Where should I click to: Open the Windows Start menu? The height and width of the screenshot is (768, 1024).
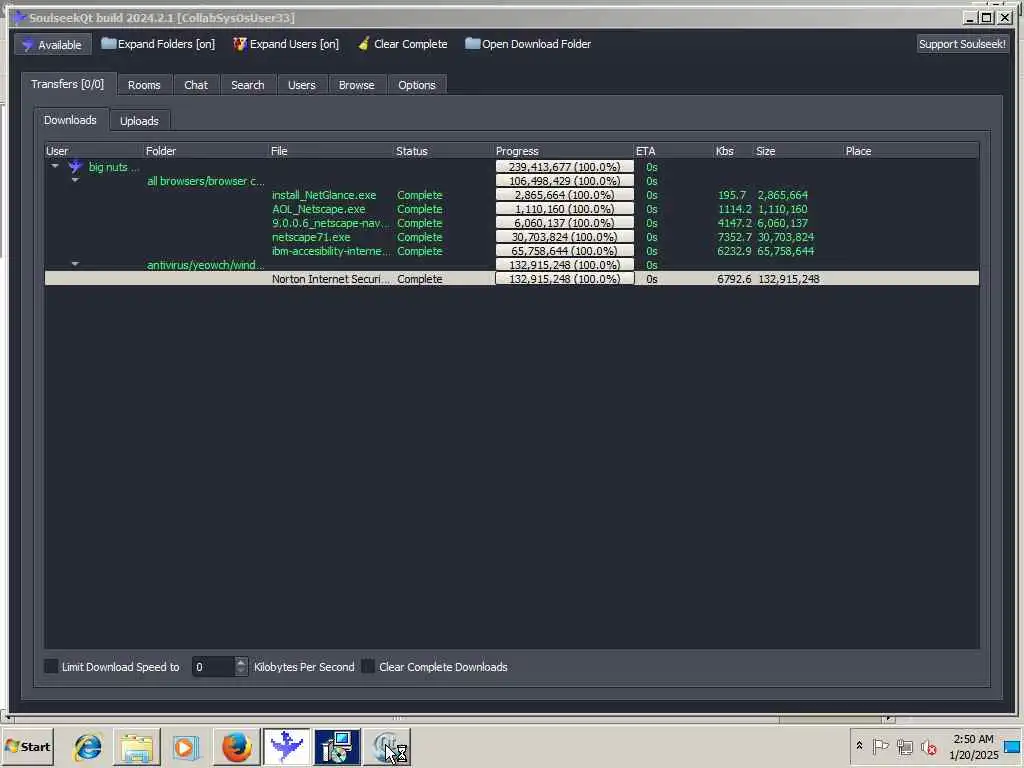27,746
